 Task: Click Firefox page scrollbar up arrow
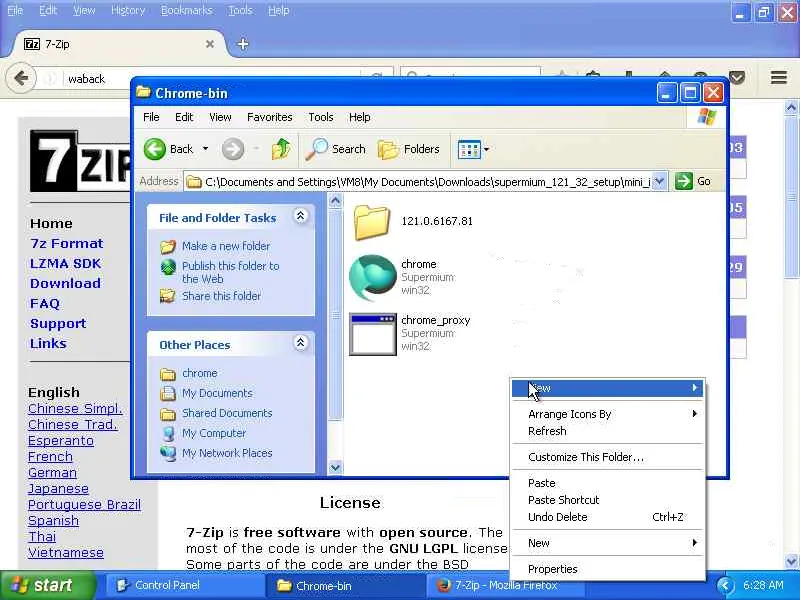(791, 107)
